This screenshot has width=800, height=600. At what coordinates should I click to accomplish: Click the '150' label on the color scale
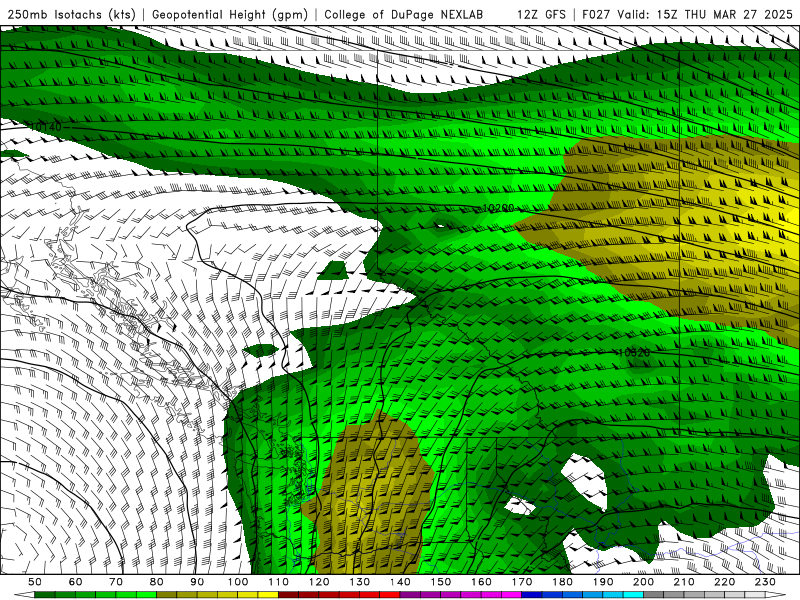[441, 582]
